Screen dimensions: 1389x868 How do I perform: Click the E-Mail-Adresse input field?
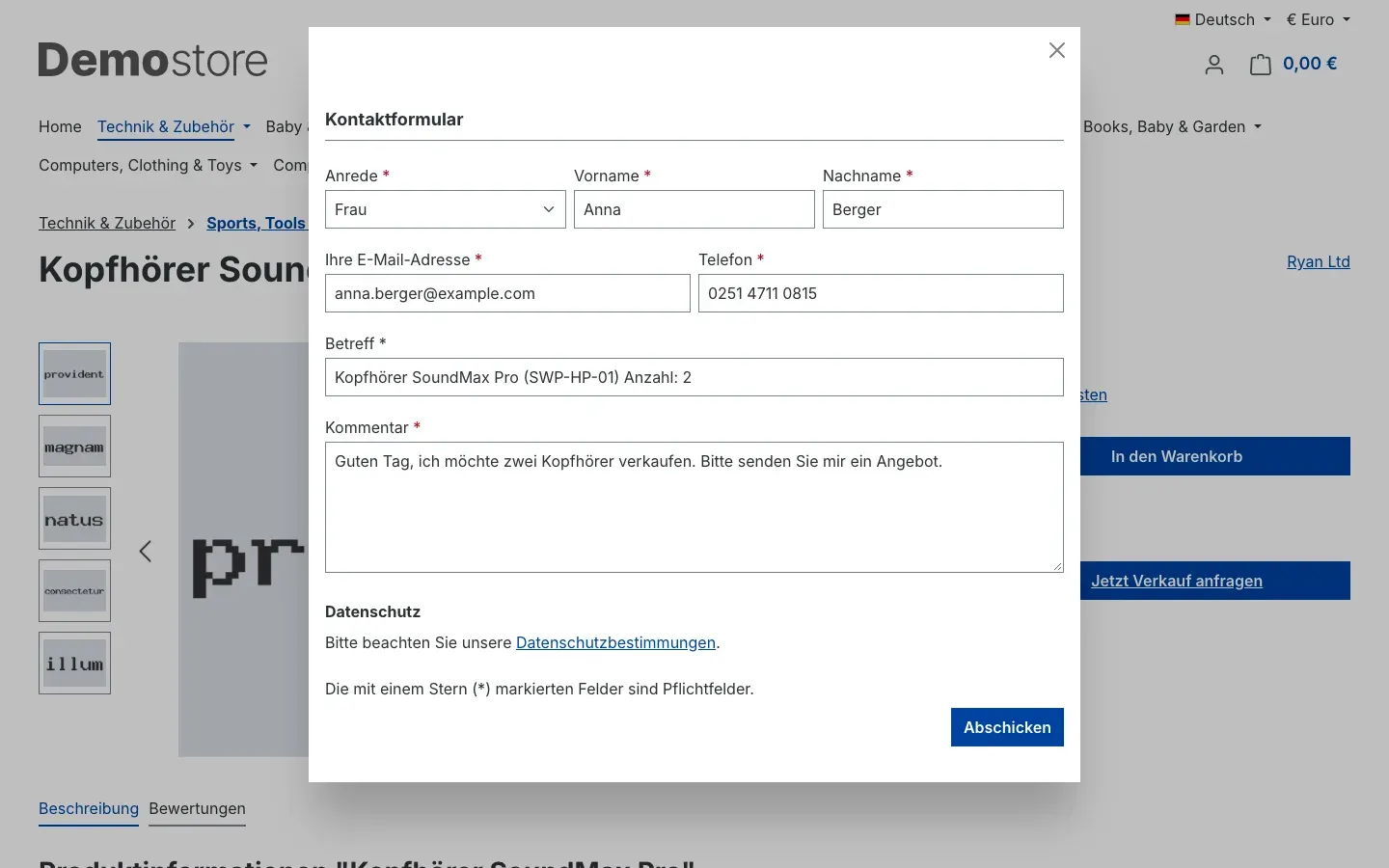pyautogui.click(x=507, y=293)
